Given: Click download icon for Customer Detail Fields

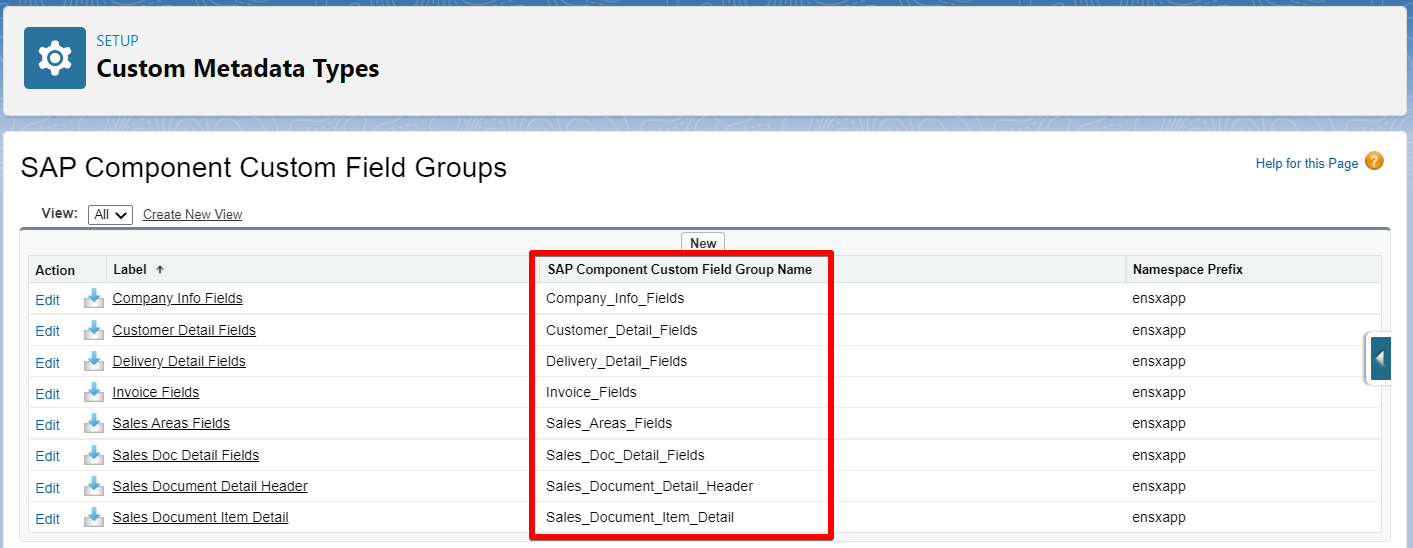Looking at the screenshot, I should [94, 330].
